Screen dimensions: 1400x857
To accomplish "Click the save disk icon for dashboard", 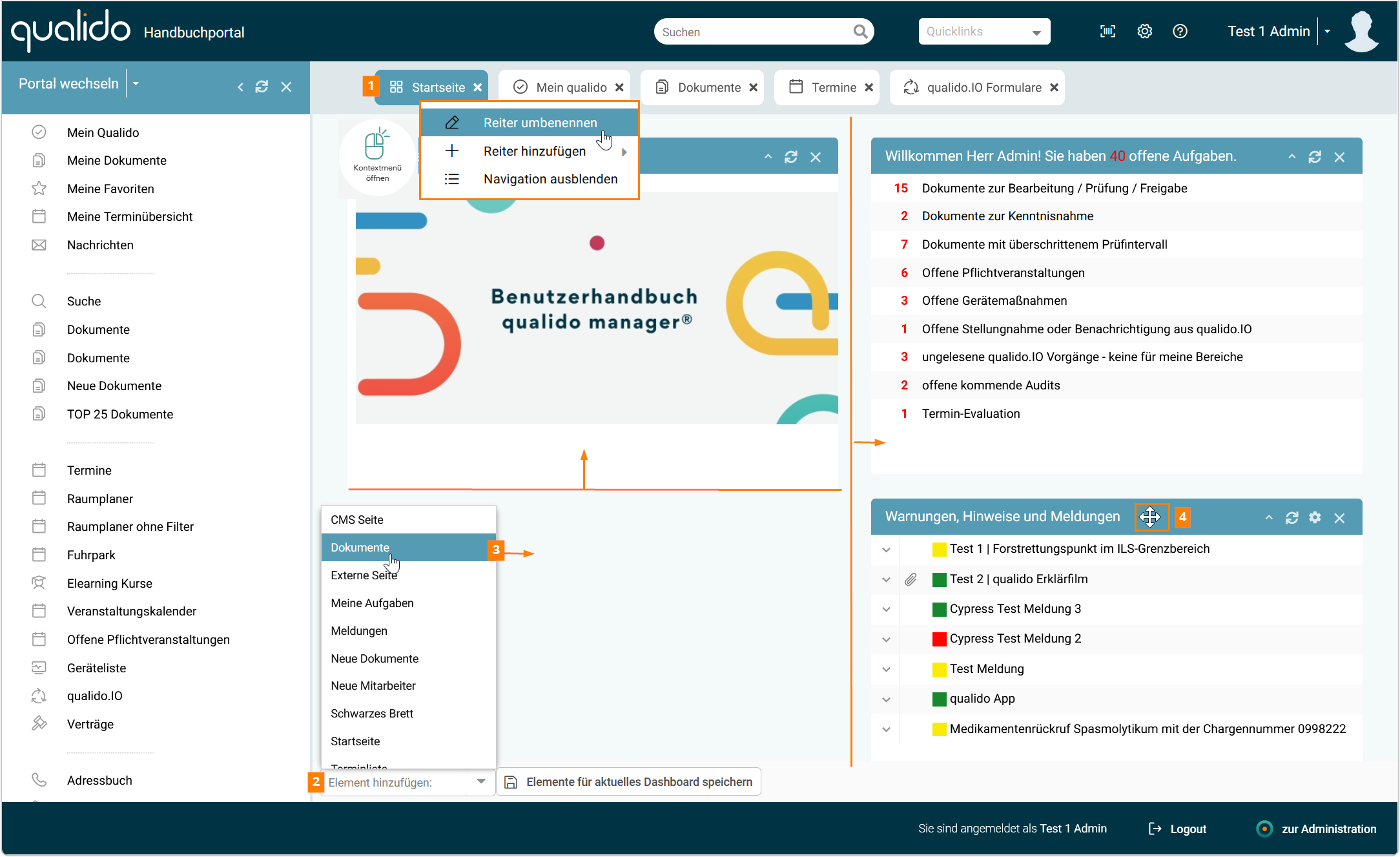I will [x=510, y=782].
